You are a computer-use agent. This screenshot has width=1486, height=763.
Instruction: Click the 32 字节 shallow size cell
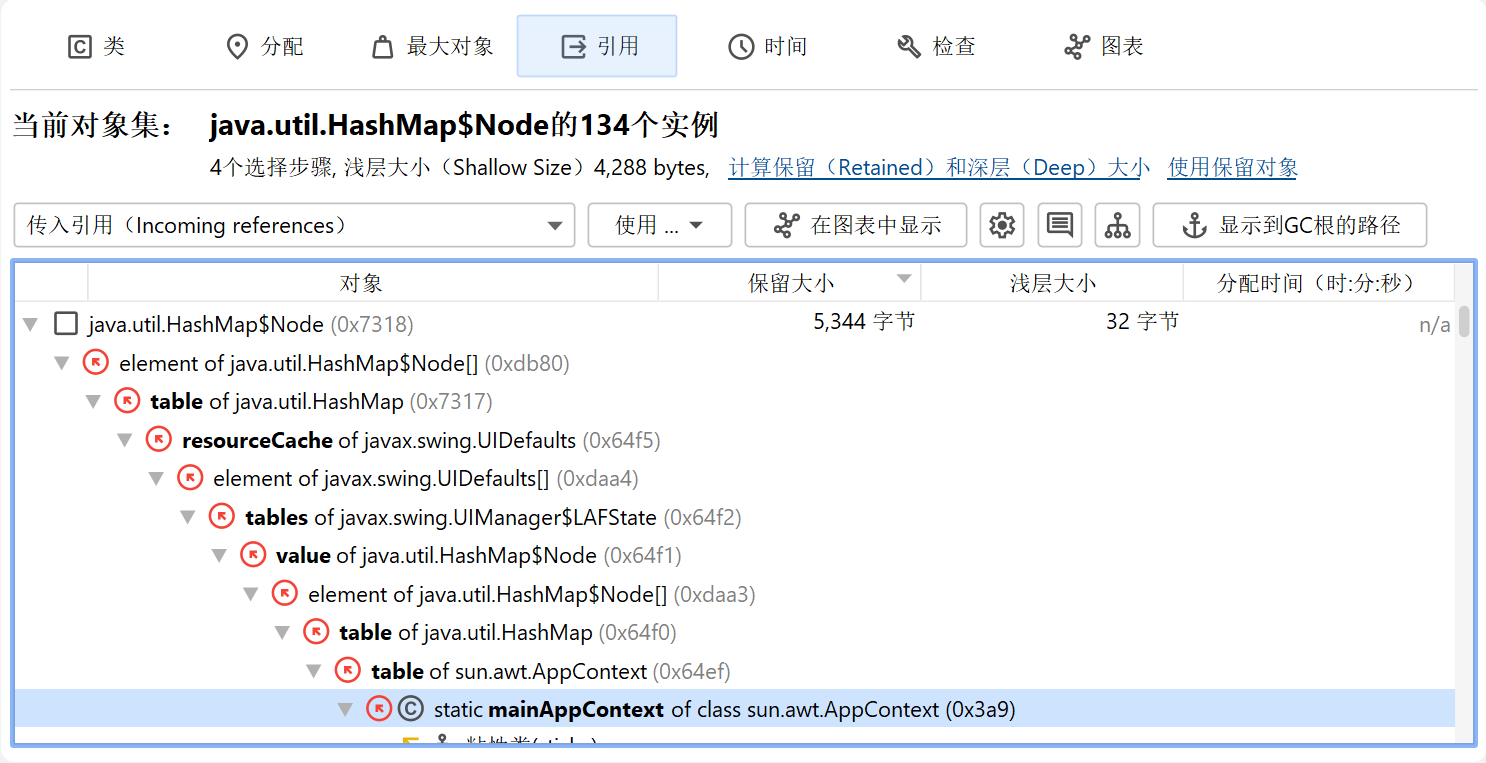1143,322
